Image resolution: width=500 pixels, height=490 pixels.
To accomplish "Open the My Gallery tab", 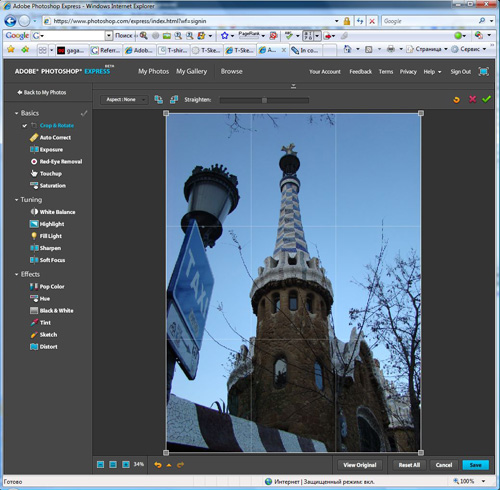I will (191, 71).
